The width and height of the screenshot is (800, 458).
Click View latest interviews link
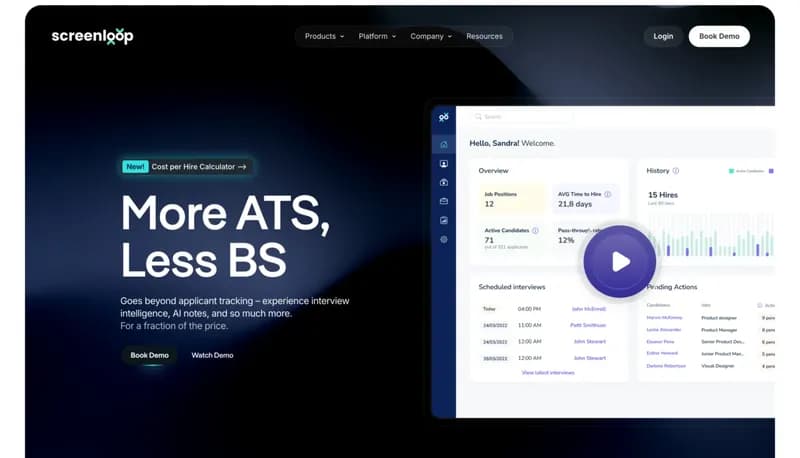(x=548, y=372)
